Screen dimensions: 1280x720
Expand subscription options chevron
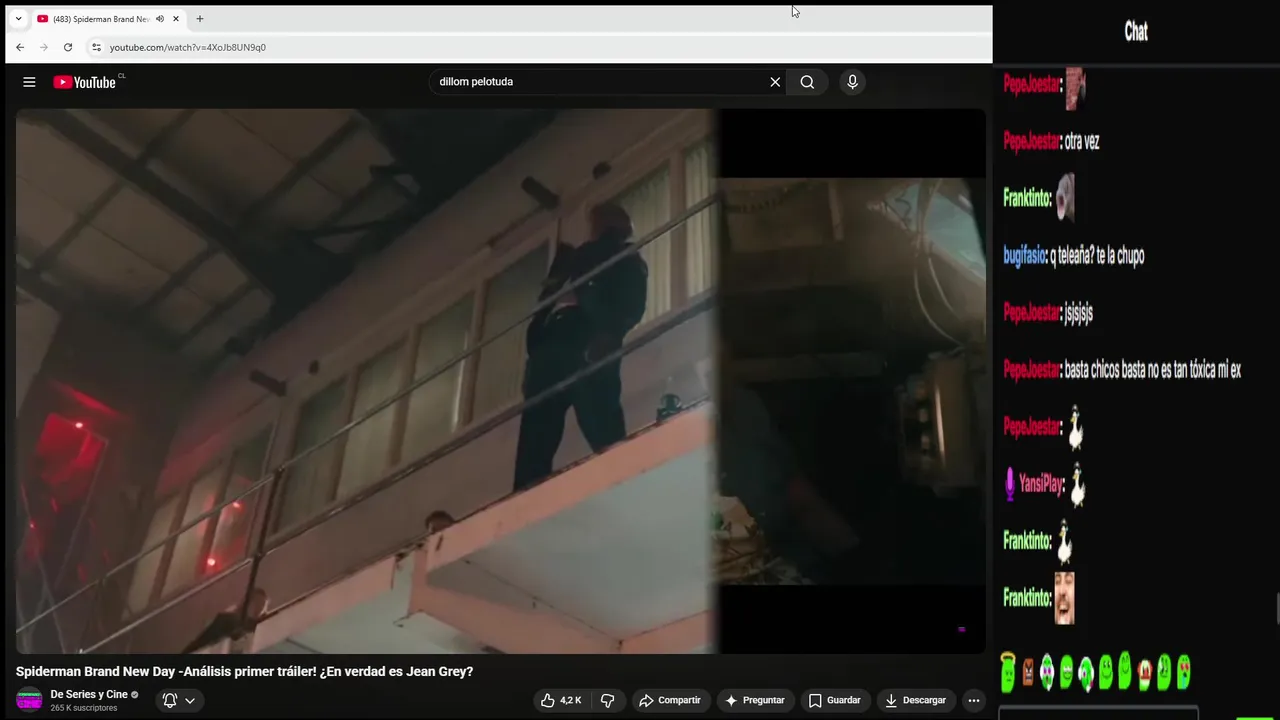pos(189,701)
